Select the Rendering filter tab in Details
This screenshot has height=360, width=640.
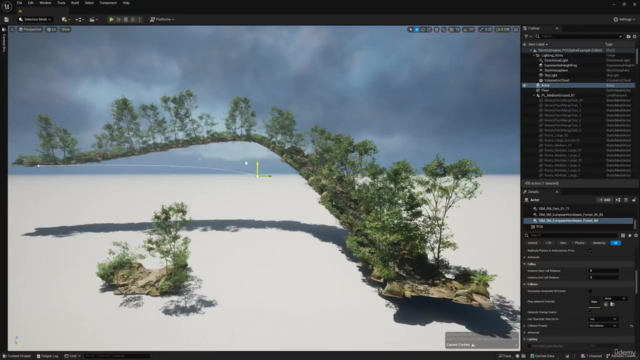599,243
